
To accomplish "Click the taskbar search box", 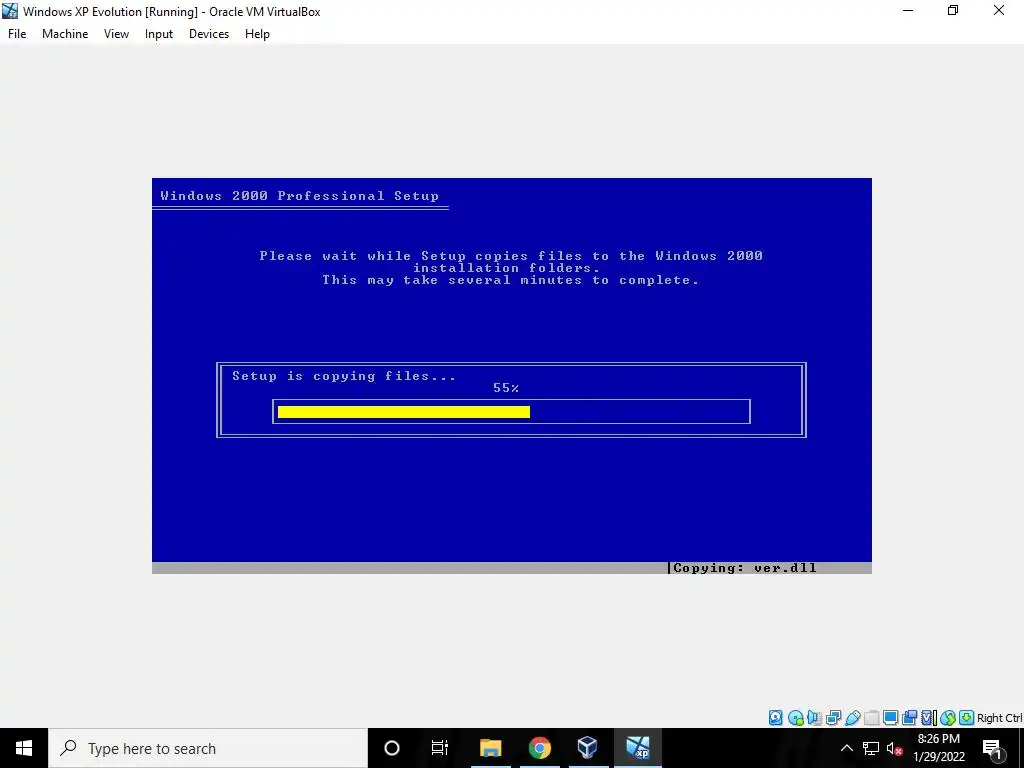I will click(x=208, y=748).
